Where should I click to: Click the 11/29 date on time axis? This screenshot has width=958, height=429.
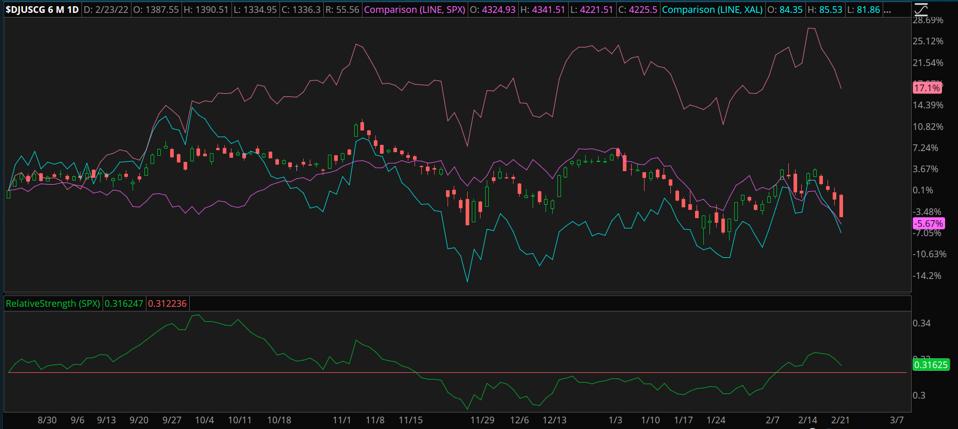pos(483,421)
